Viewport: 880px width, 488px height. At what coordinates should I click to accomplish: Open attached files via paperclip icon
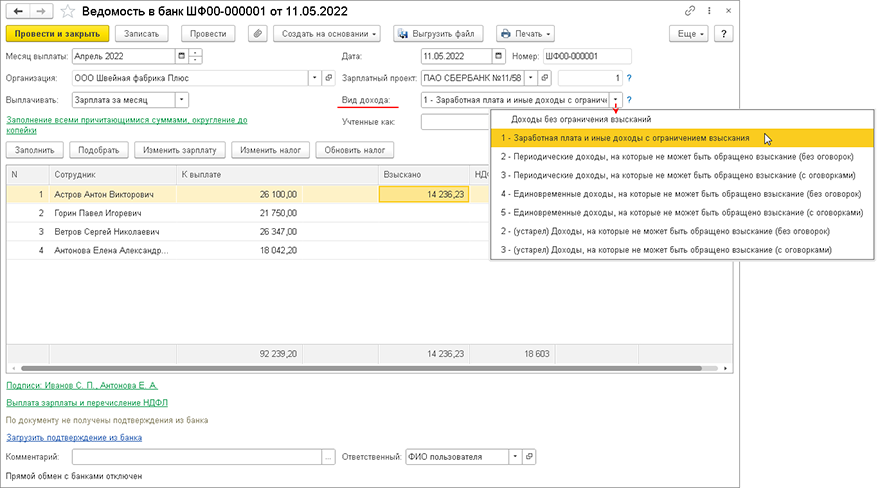258,34
